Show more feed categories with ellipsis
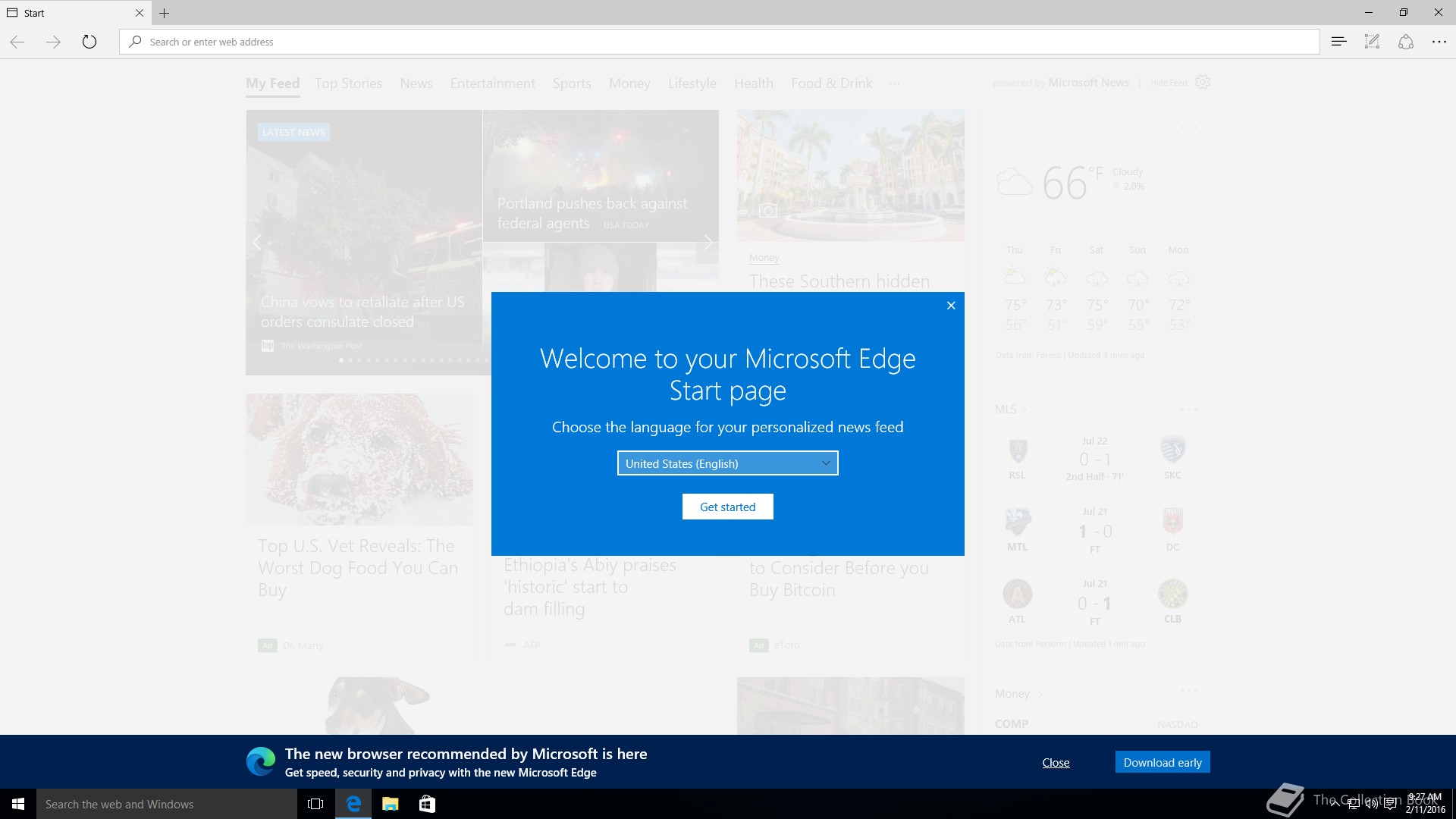 [895, 83]
